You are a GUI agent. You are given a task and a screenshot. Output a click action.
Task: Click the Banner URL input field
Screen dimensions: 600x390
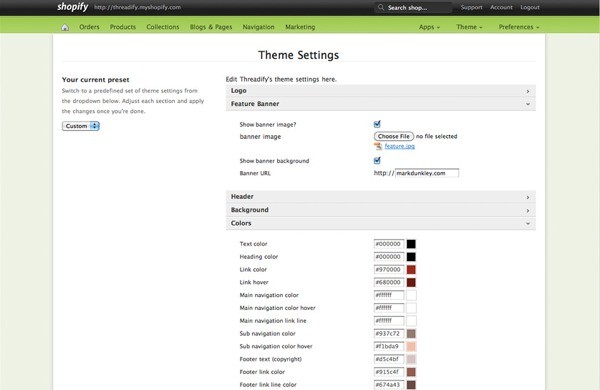(427, 173)
